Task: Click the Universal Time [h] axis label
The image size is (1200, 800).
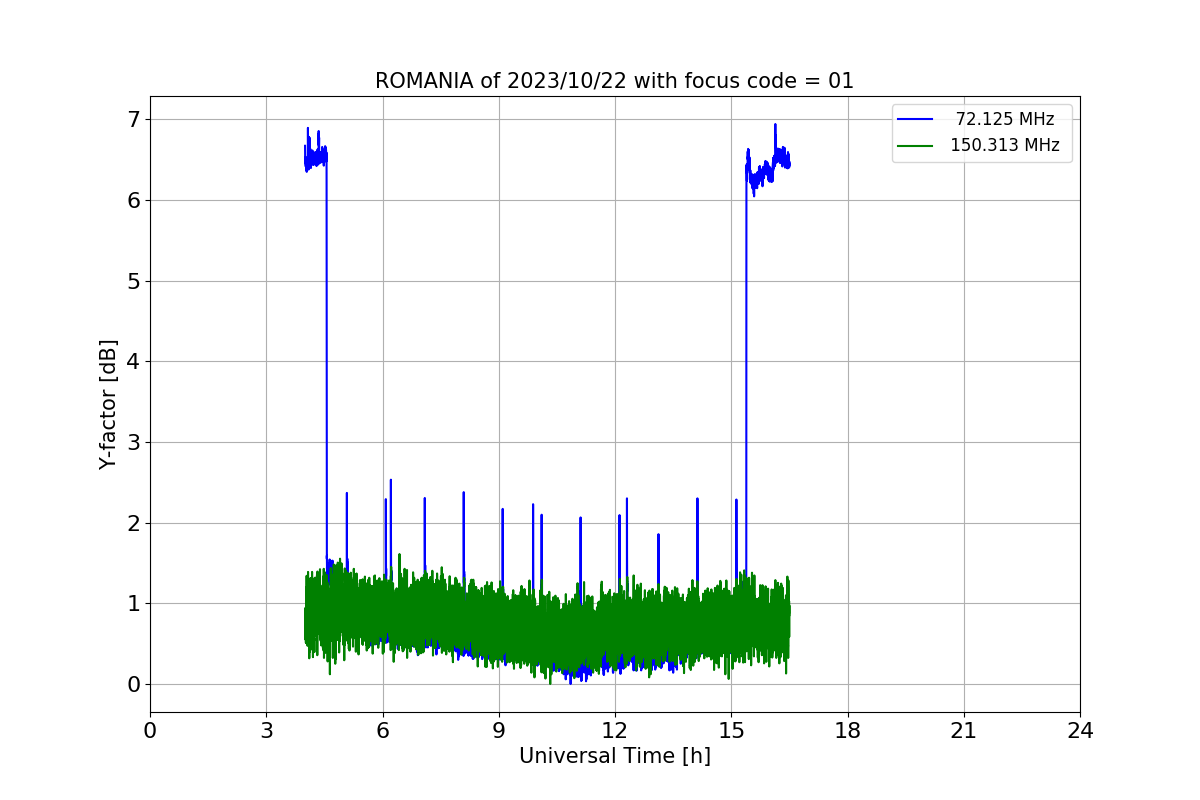Action: click(x=615, y=756)
